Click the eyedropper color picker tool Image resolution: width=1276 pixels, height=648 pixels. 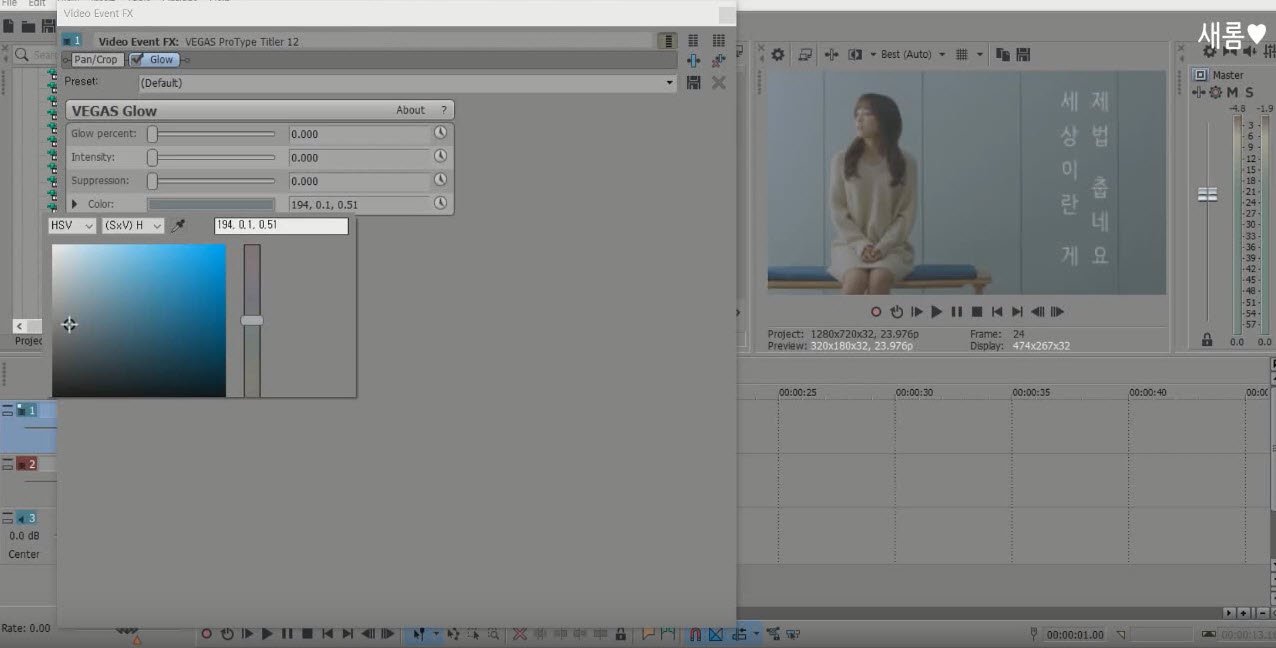178,226
